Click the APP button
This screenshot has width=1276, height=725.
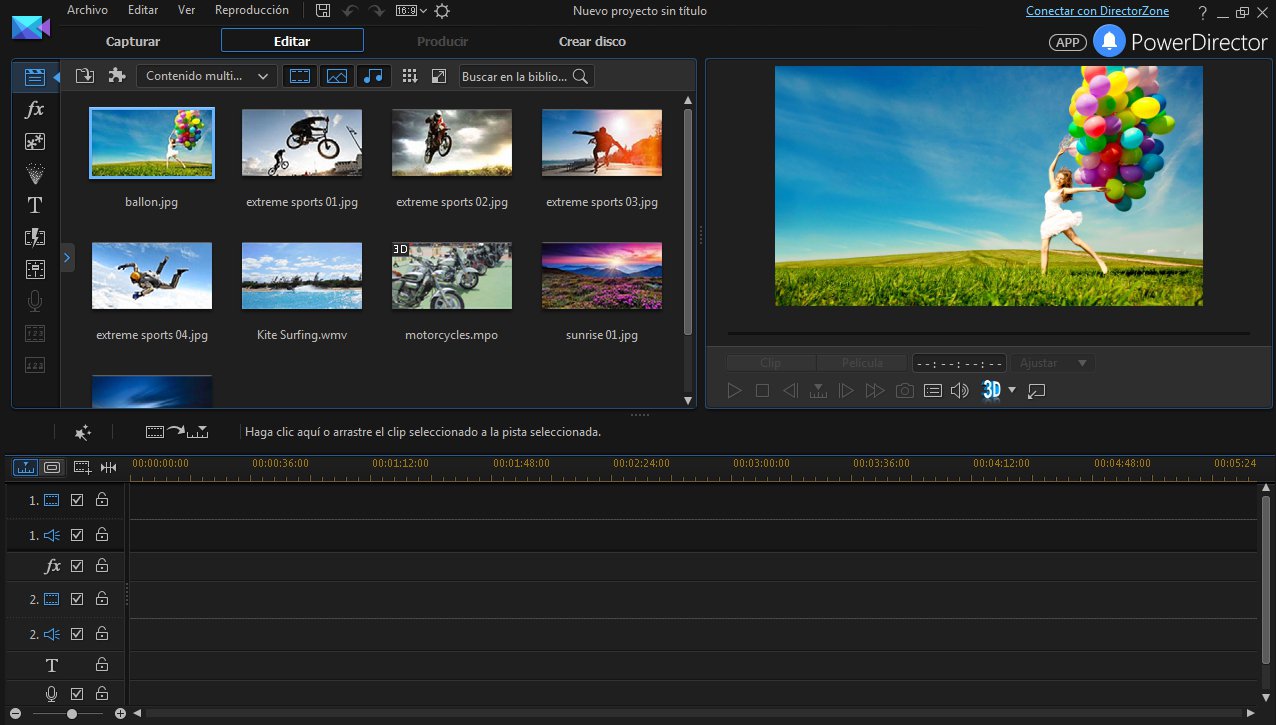pos(1068,42)
